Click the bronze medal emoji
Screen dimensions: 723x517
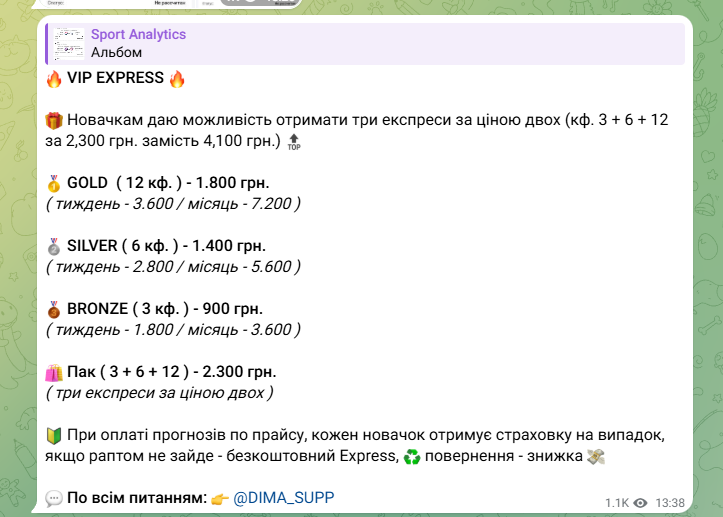coord(54,309)
